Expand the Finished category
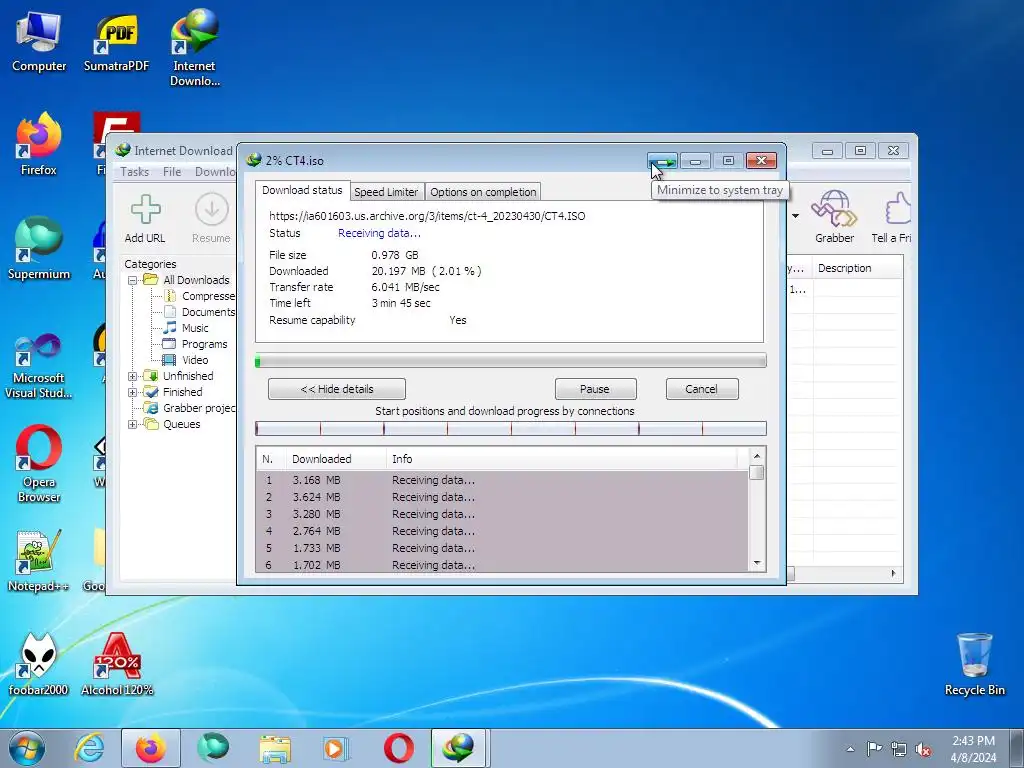Screen dimensions: 1024x768 [x=133, y=392]
